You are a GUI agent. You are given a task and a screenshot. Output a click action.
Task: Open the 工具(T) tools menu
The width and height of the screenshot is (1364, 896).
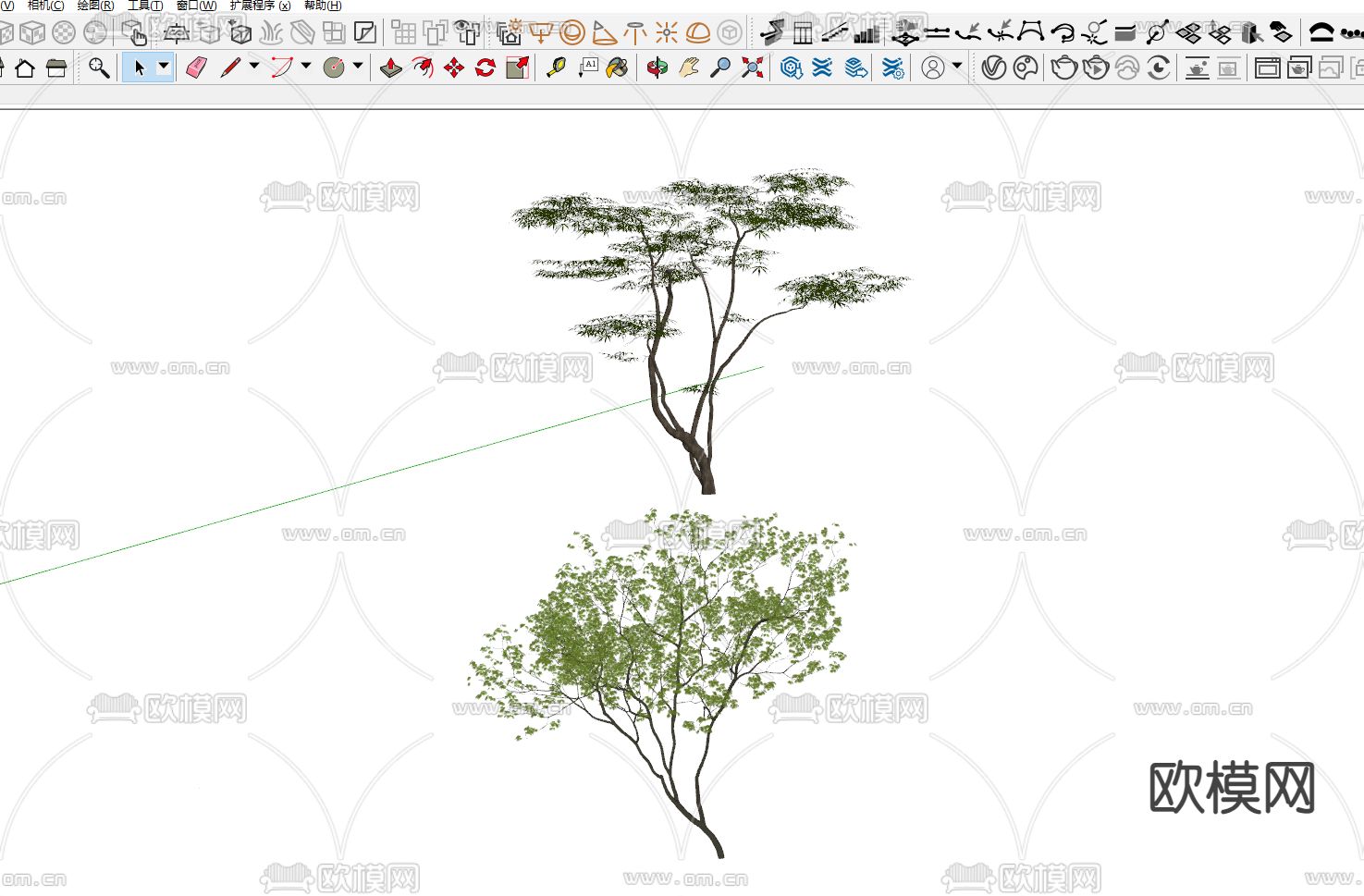[x=145, y=6]
